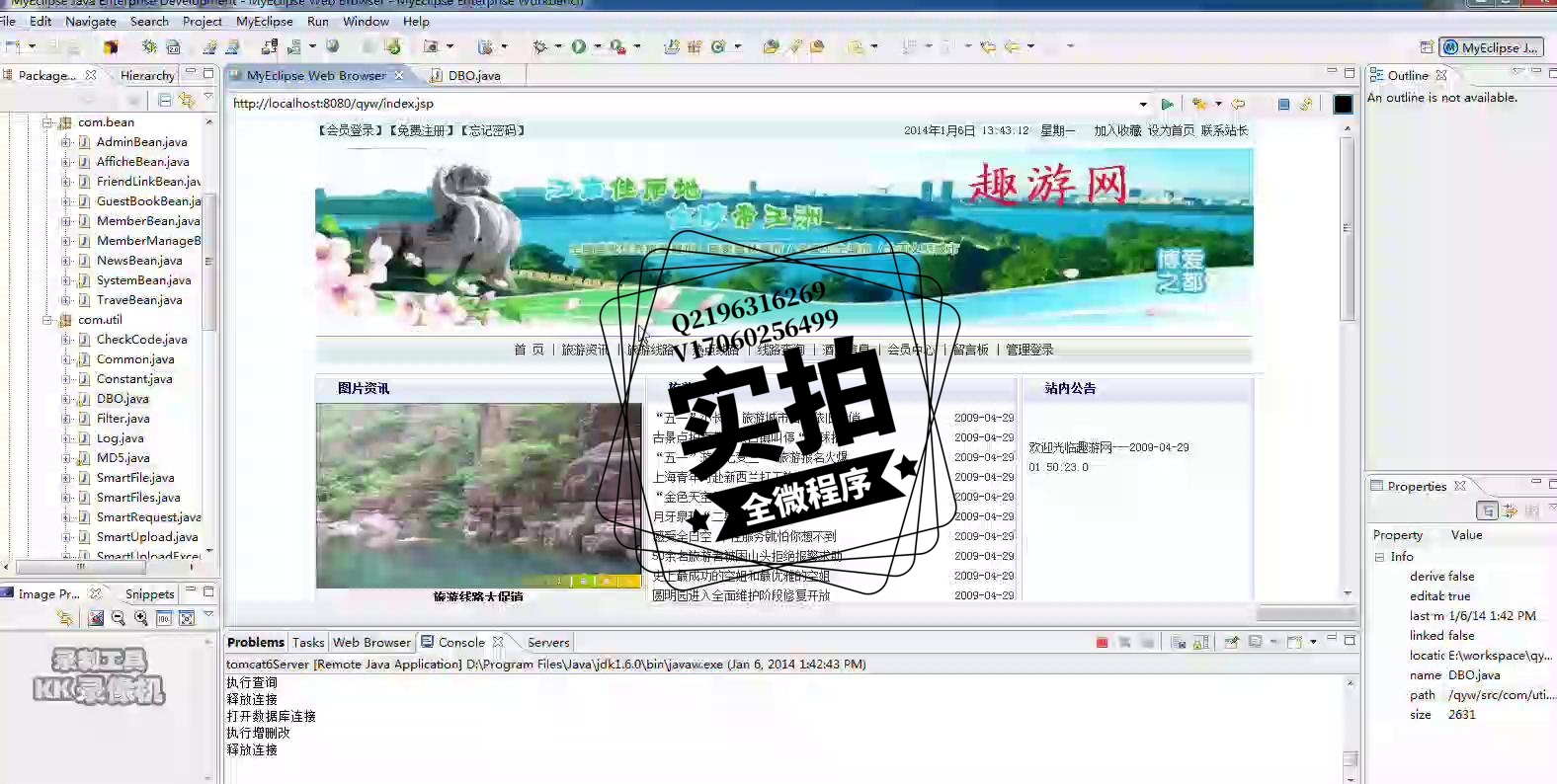Select MD5.java in the package tree

pyautogui.click(x=123, y=458)
